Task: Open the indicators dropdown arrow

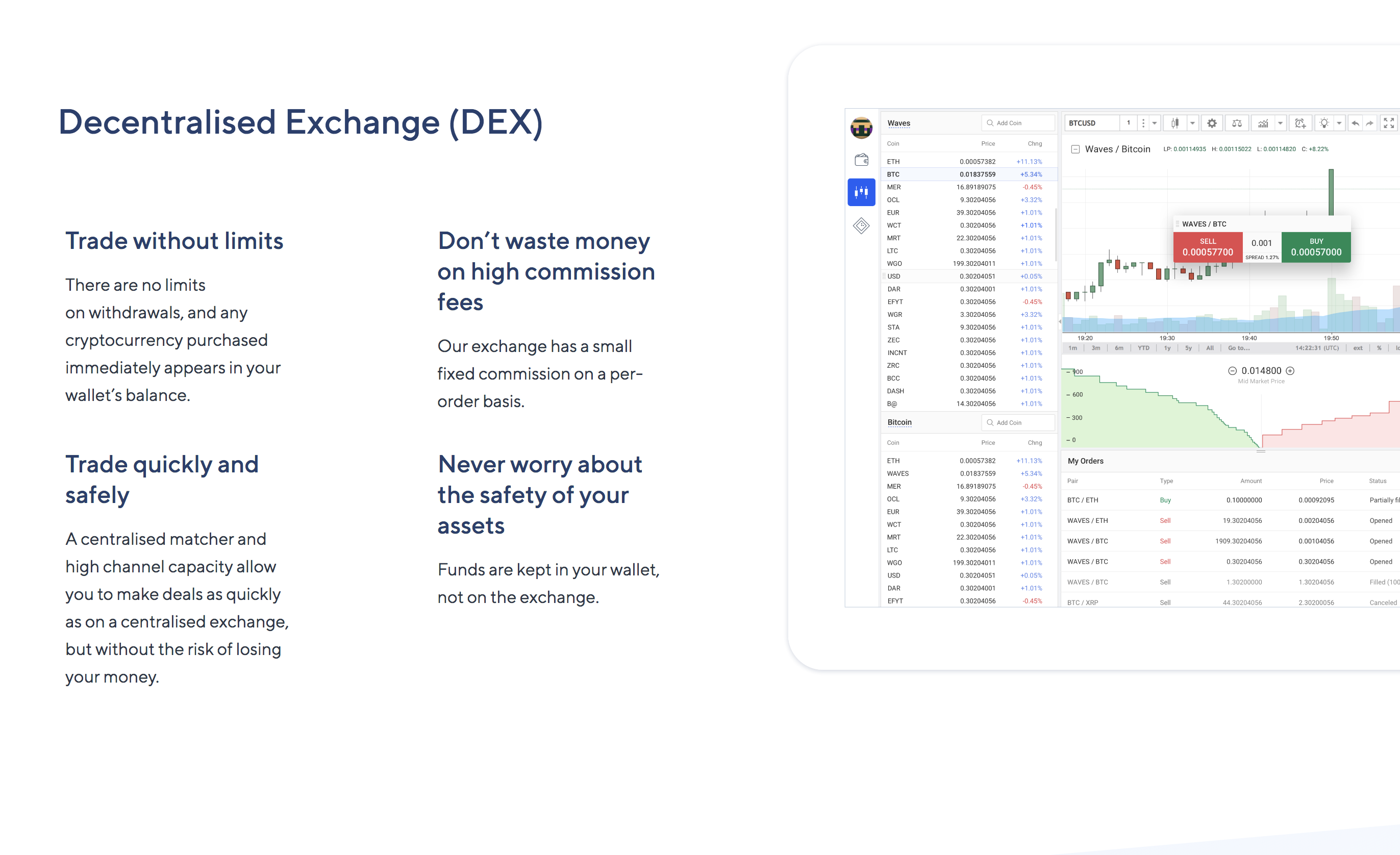Action: [1280, 123]
